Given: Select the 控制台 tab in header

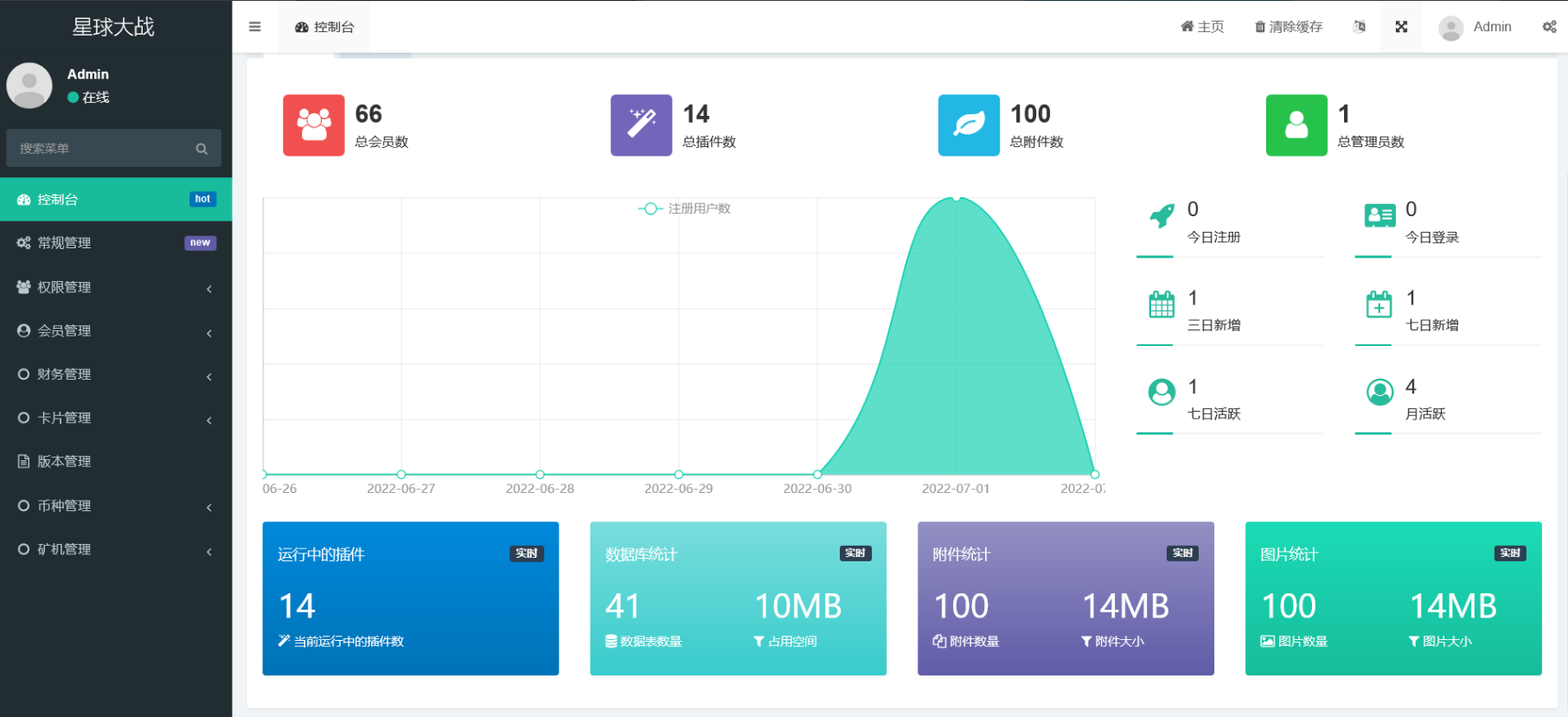Looking at the screenshot, I should coord(324,27).
